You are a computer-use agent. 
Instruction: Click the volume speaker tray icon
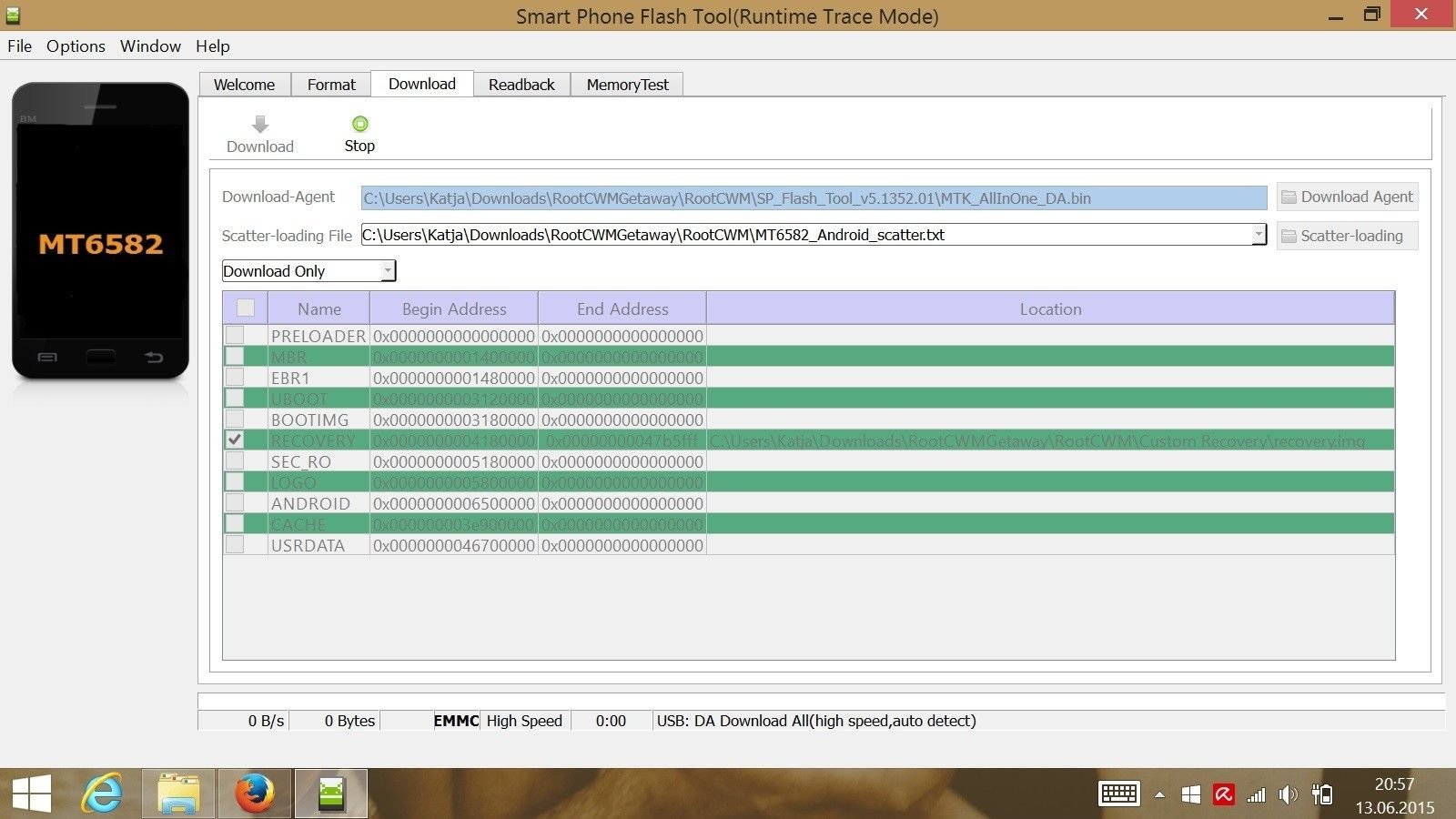pyautogui.click(x=1288, y=794)
